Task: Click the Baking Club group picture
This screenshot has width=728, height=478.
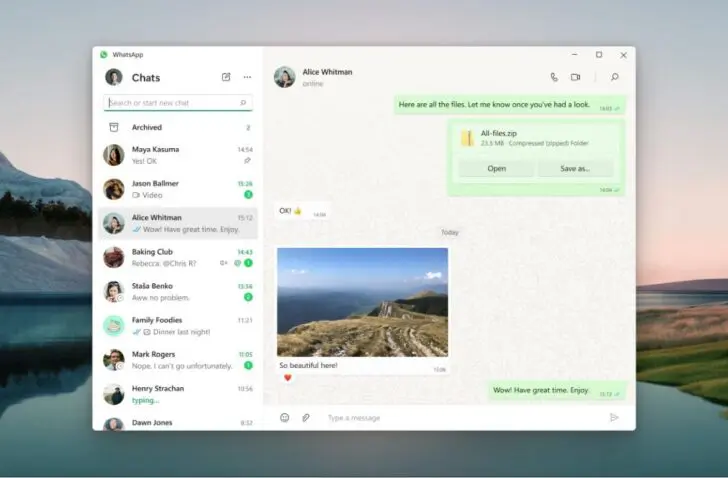Action: [114, 258]
